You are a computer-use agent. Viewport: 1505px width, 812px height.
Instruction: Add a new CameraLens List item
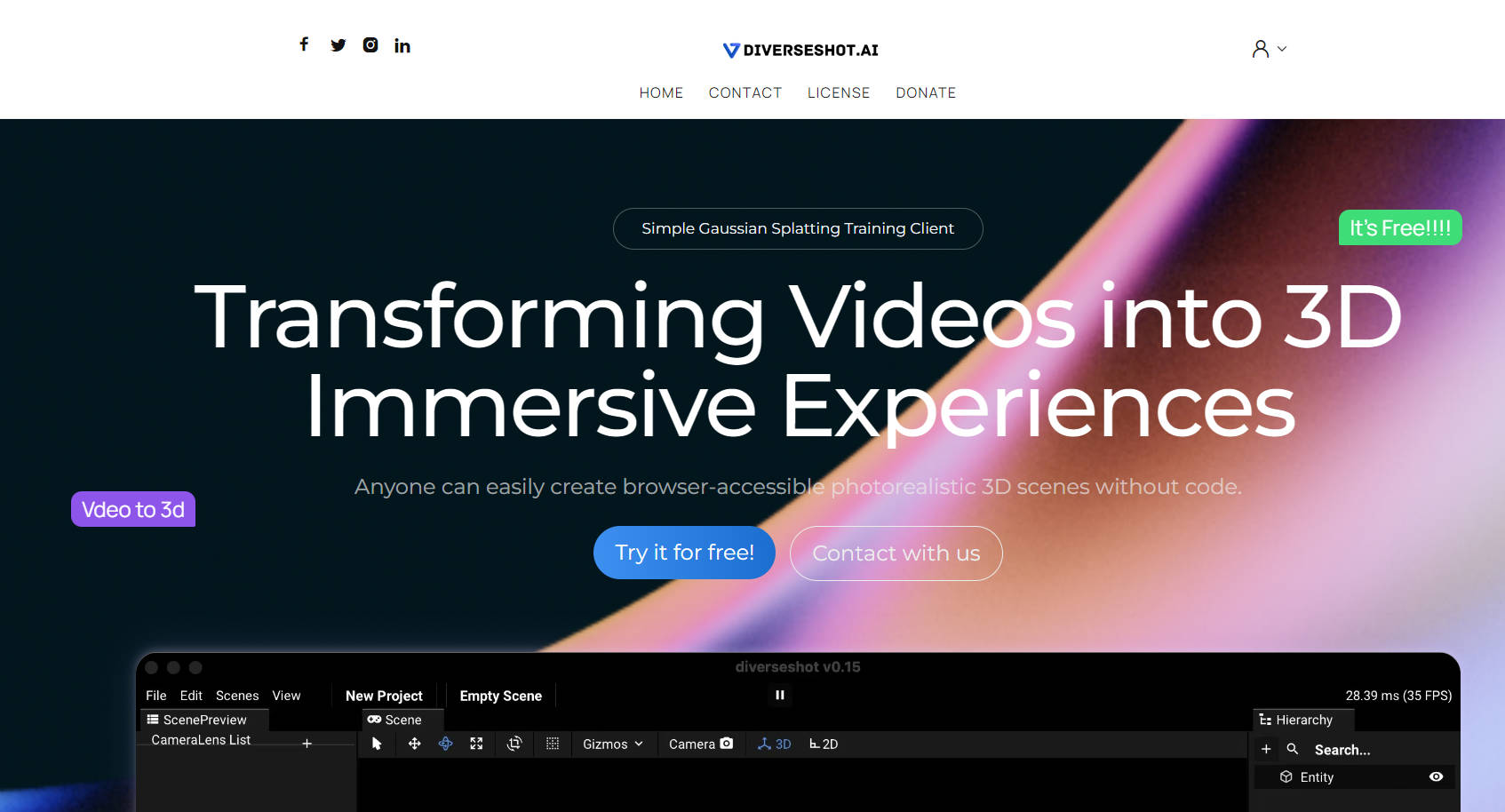point(307,744)
